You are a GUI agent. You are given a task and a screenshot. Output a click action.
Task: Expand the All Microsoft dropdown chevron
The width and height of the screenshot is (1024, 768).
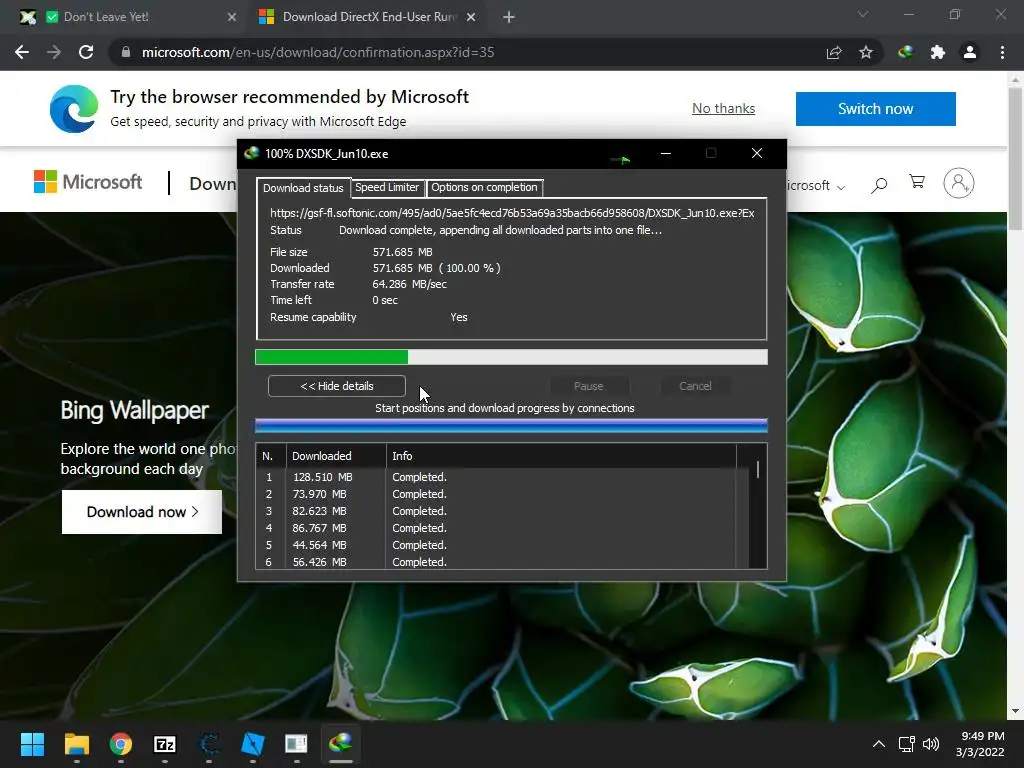pos(841,187)
